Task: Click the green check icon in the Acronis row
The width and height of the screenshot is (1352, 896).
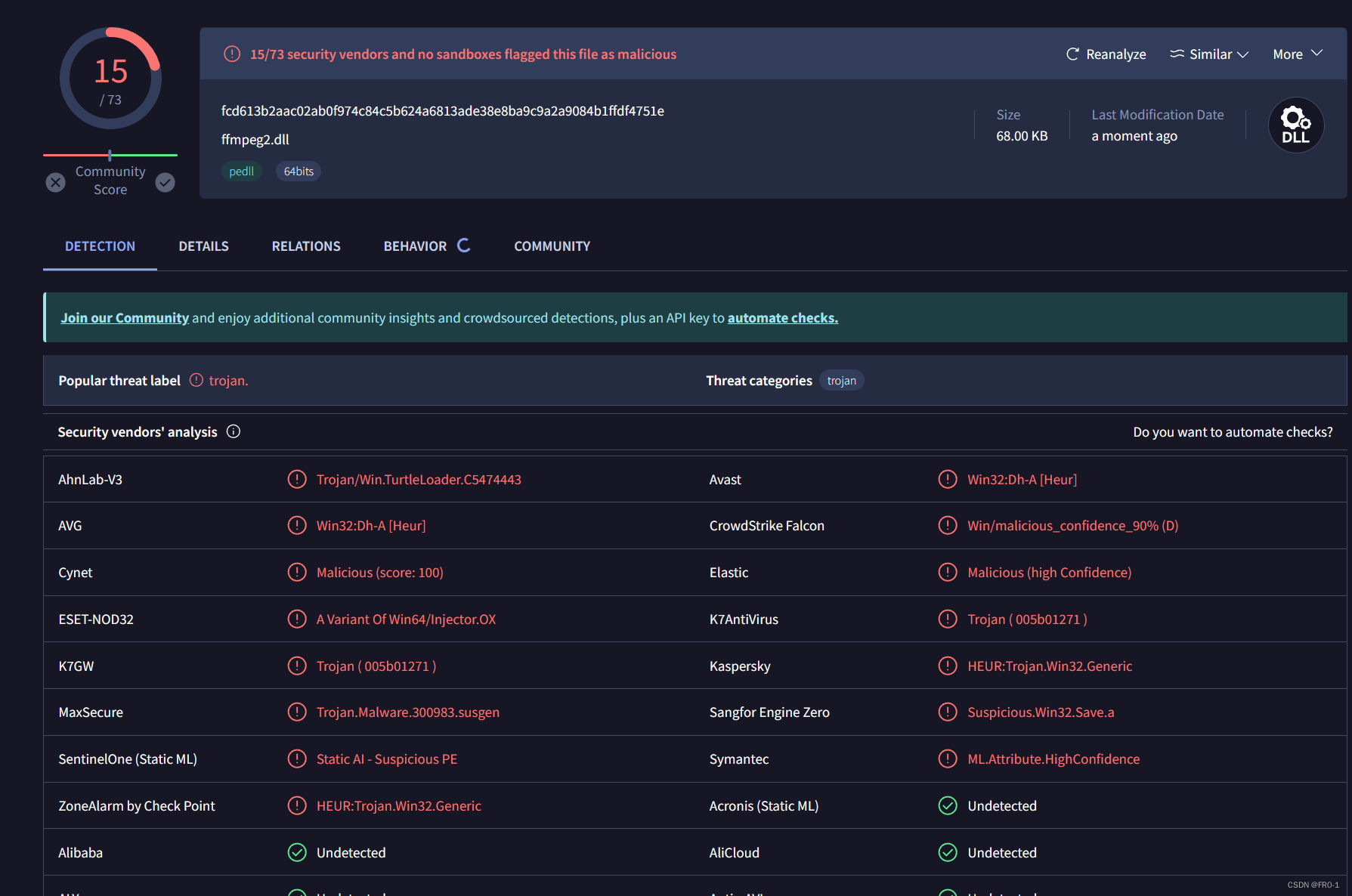Action: [x=948, y=805]
